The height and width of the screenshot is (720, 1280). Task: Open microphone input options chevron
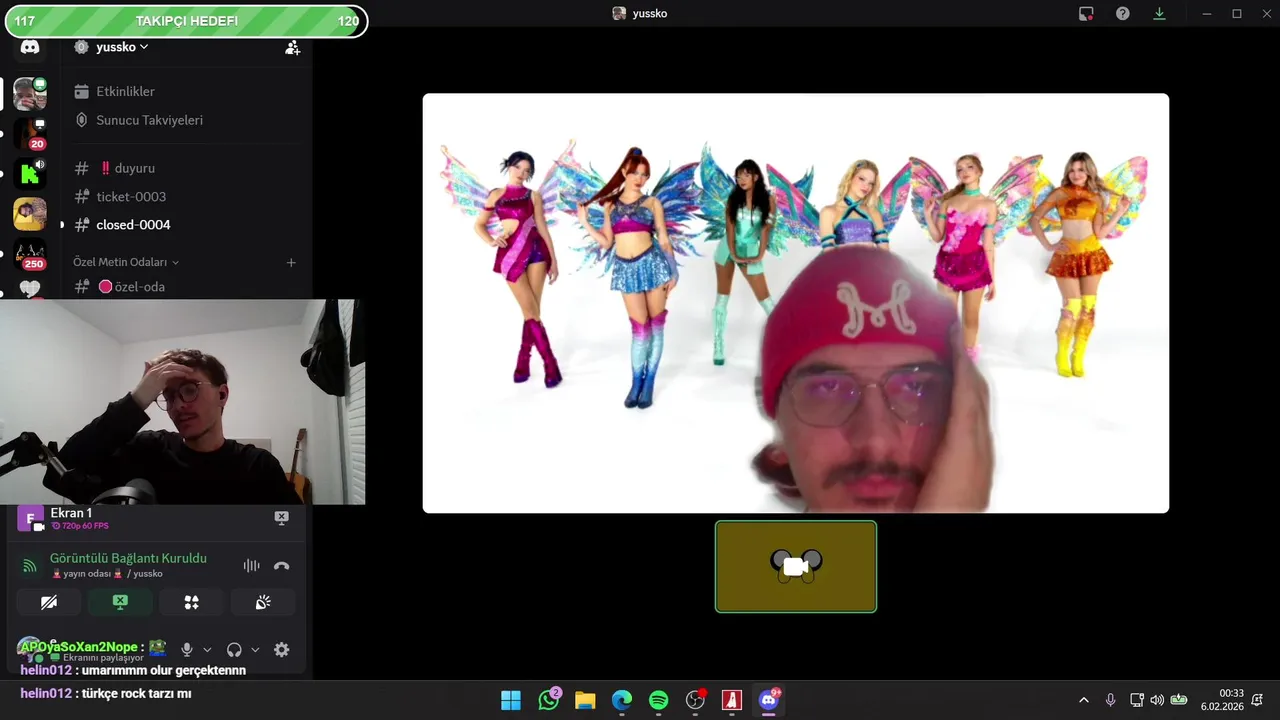point(207,650)
